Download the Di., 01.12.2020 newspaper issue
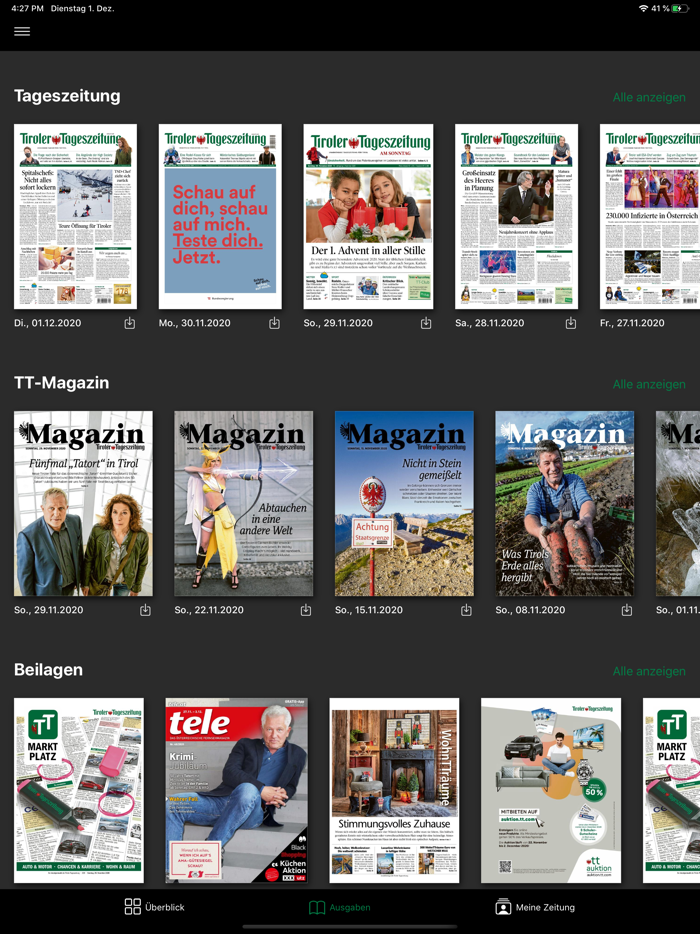Screen dimensions: 700x934 (129, 323)
